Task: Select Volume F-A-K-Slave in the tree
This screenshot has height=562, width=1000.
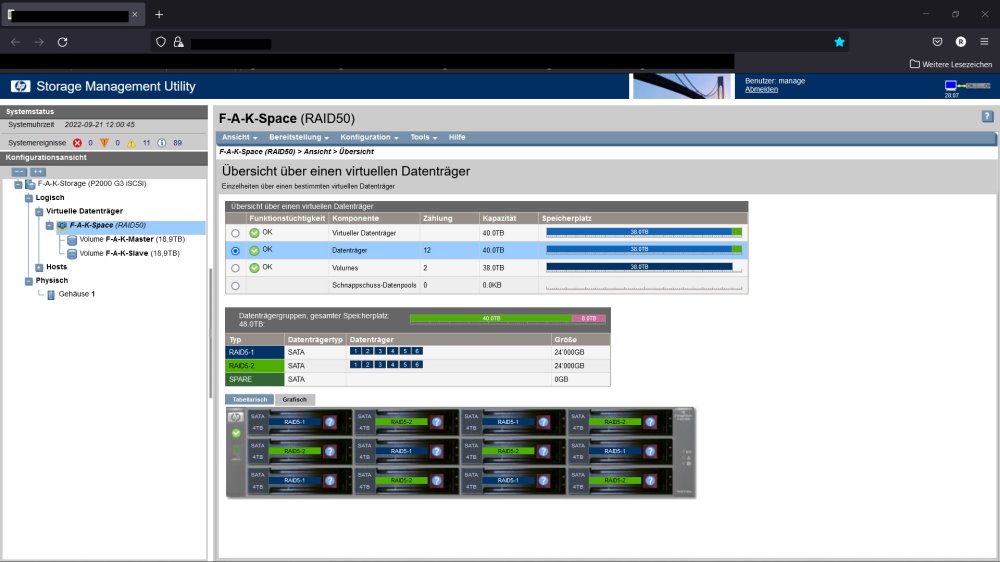Action: point(129,253)
